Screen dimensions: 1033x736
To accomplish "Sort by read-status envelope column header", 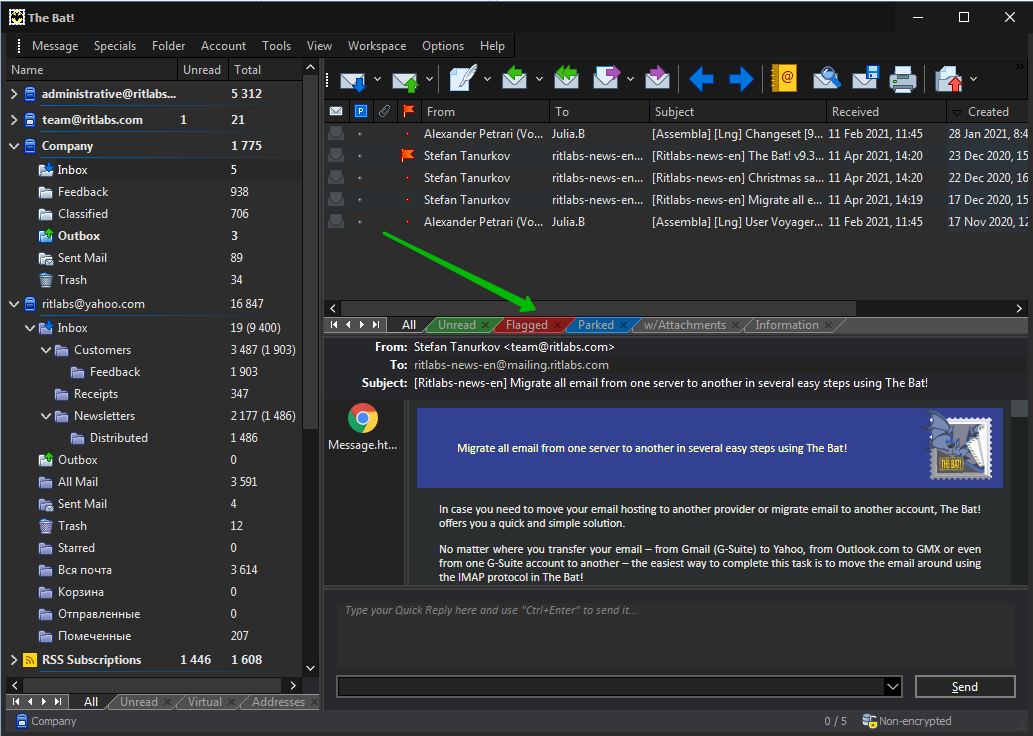I will [x=336, y=111].
